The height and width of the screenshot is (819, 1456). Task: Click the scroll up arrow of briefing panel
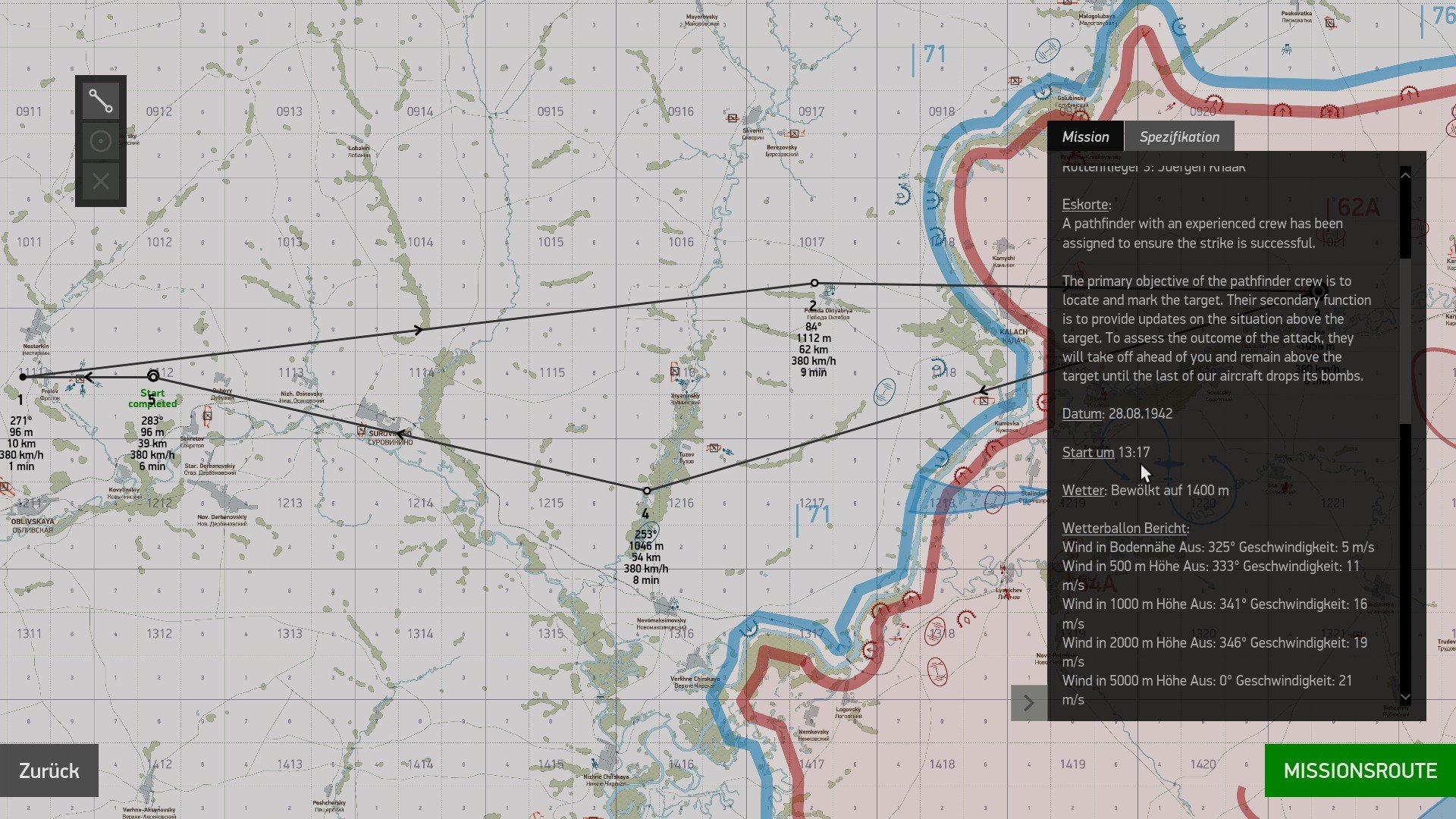tap(1405, 174)
